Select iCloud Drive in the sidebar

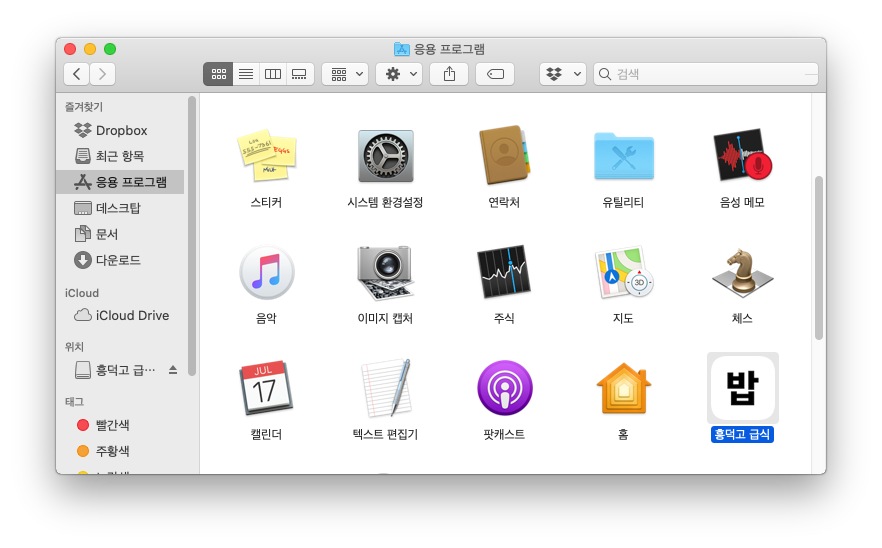[120, 316]
